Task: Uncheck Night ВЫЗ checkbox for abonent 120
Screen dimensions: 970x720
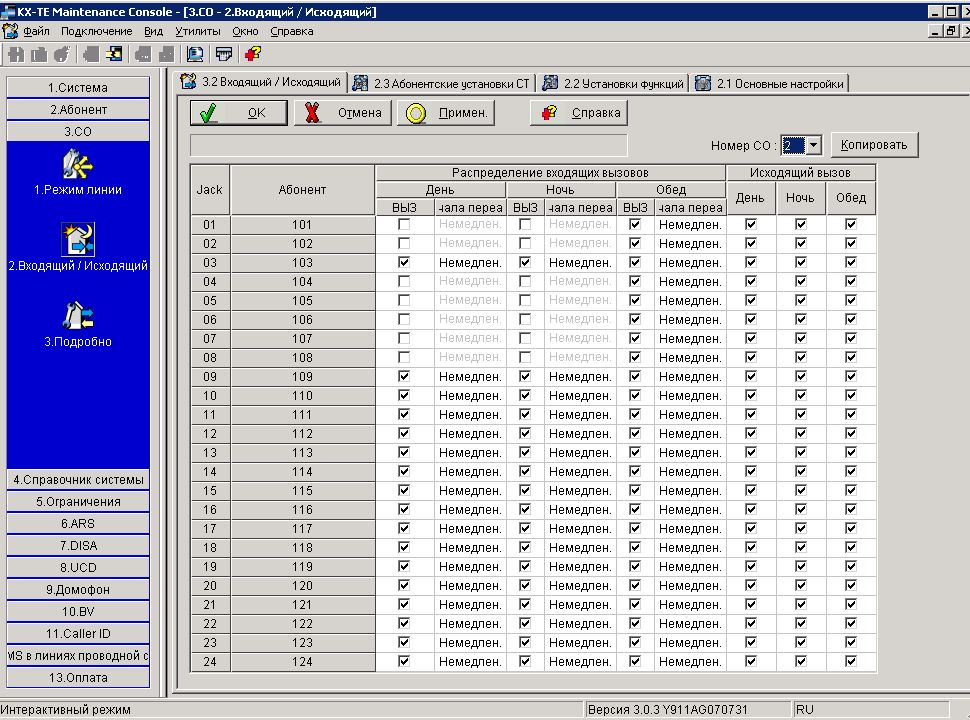Action: 525,585
